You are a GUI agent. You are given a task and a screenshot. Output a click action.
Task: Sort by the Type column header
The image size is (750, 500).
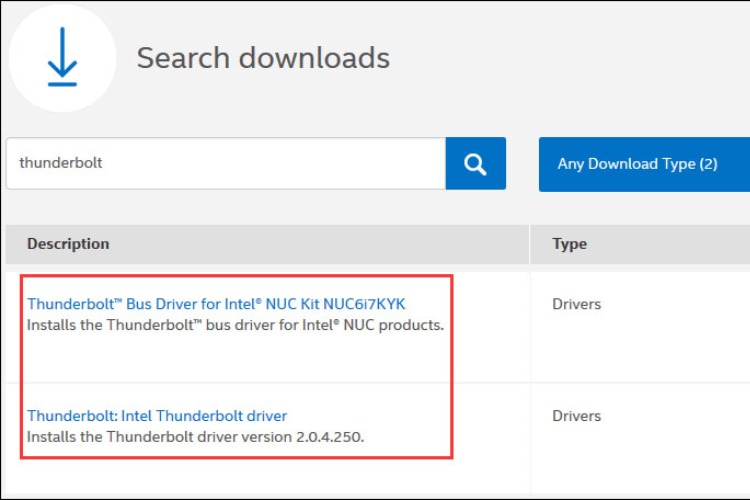(x=569, y=244)
